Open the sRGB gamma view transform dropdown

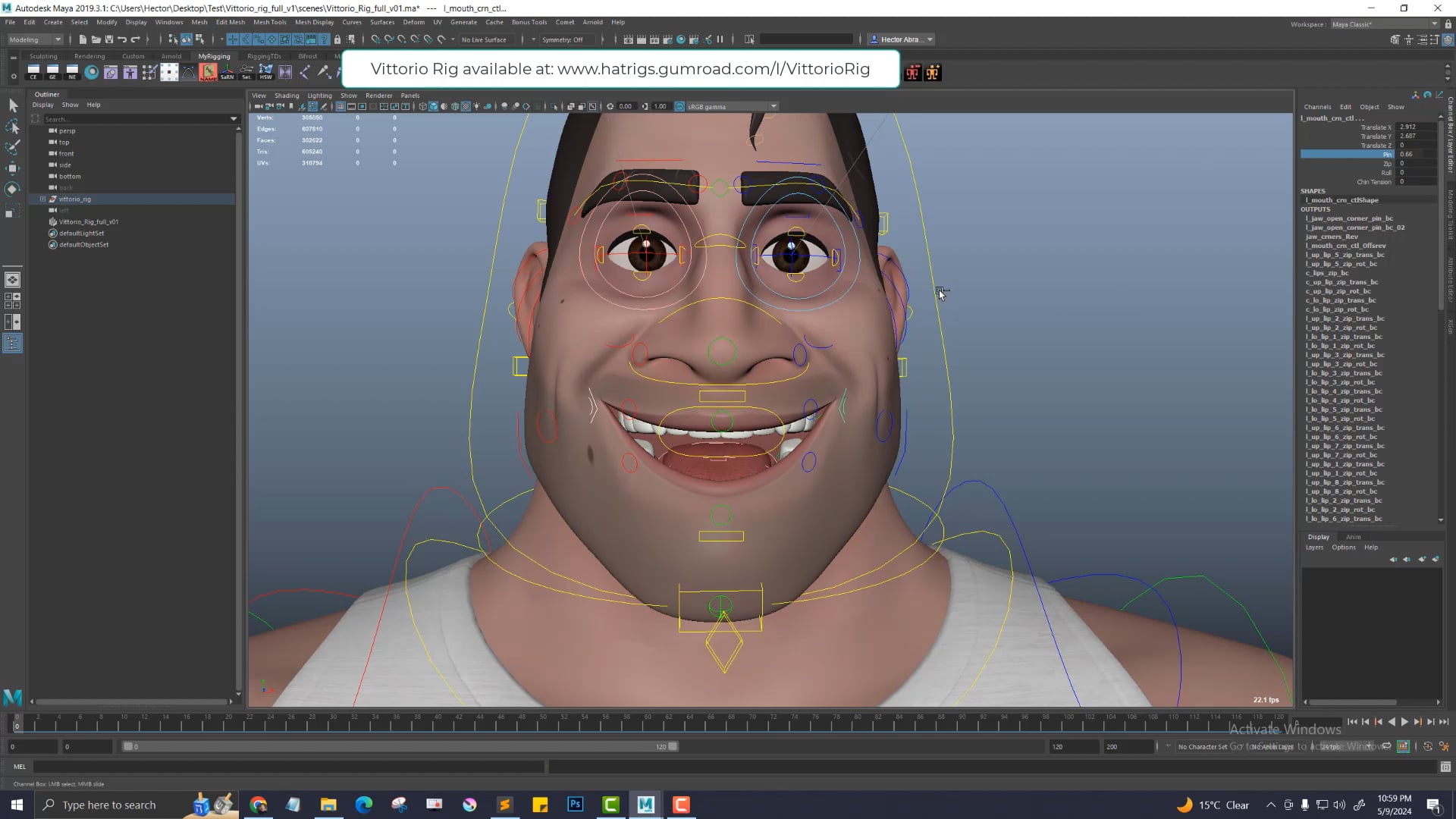(x=733, y=107)
